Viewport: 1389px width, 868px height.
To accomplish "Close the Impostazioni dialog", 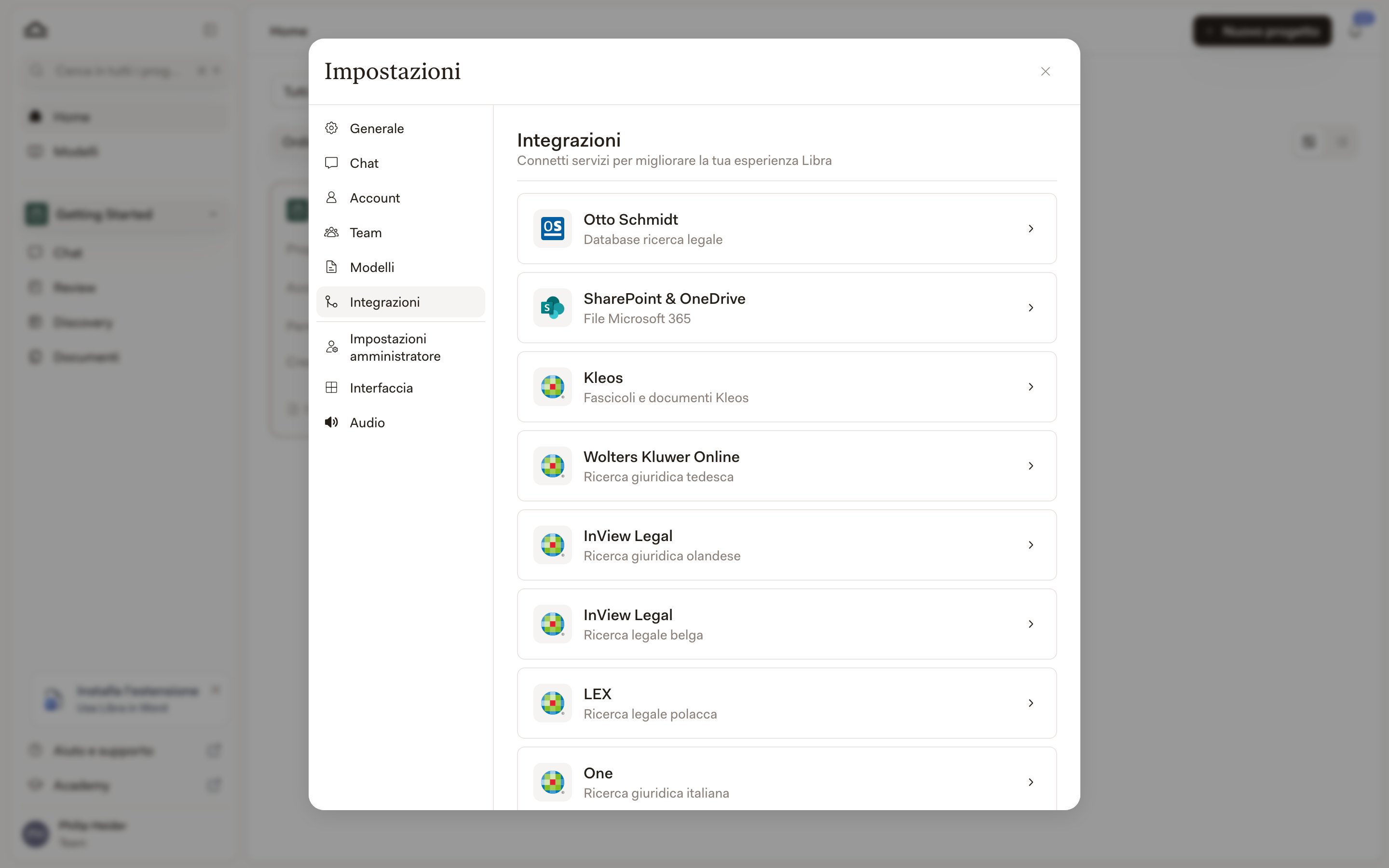I will (1045, 71).
